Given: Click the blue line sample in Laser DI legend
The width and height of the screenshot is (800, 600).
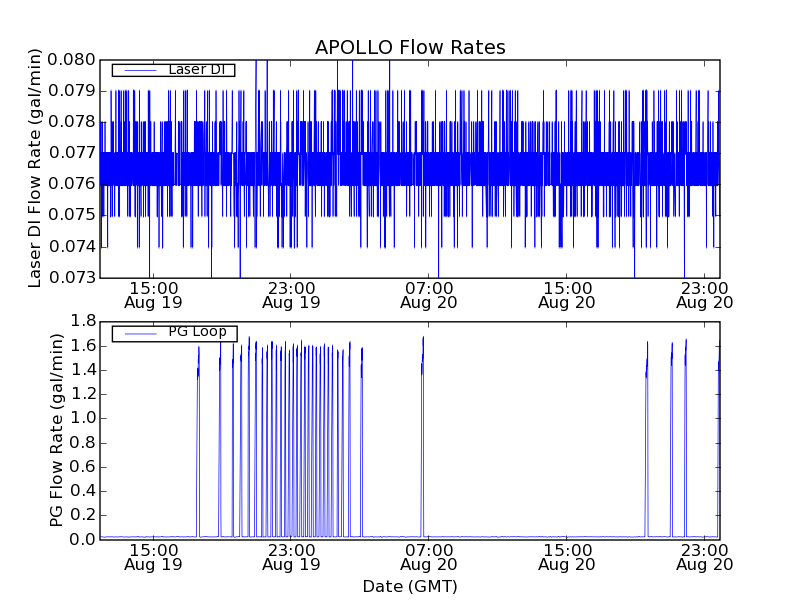Looking at the screenshot, I should point(140,70).
